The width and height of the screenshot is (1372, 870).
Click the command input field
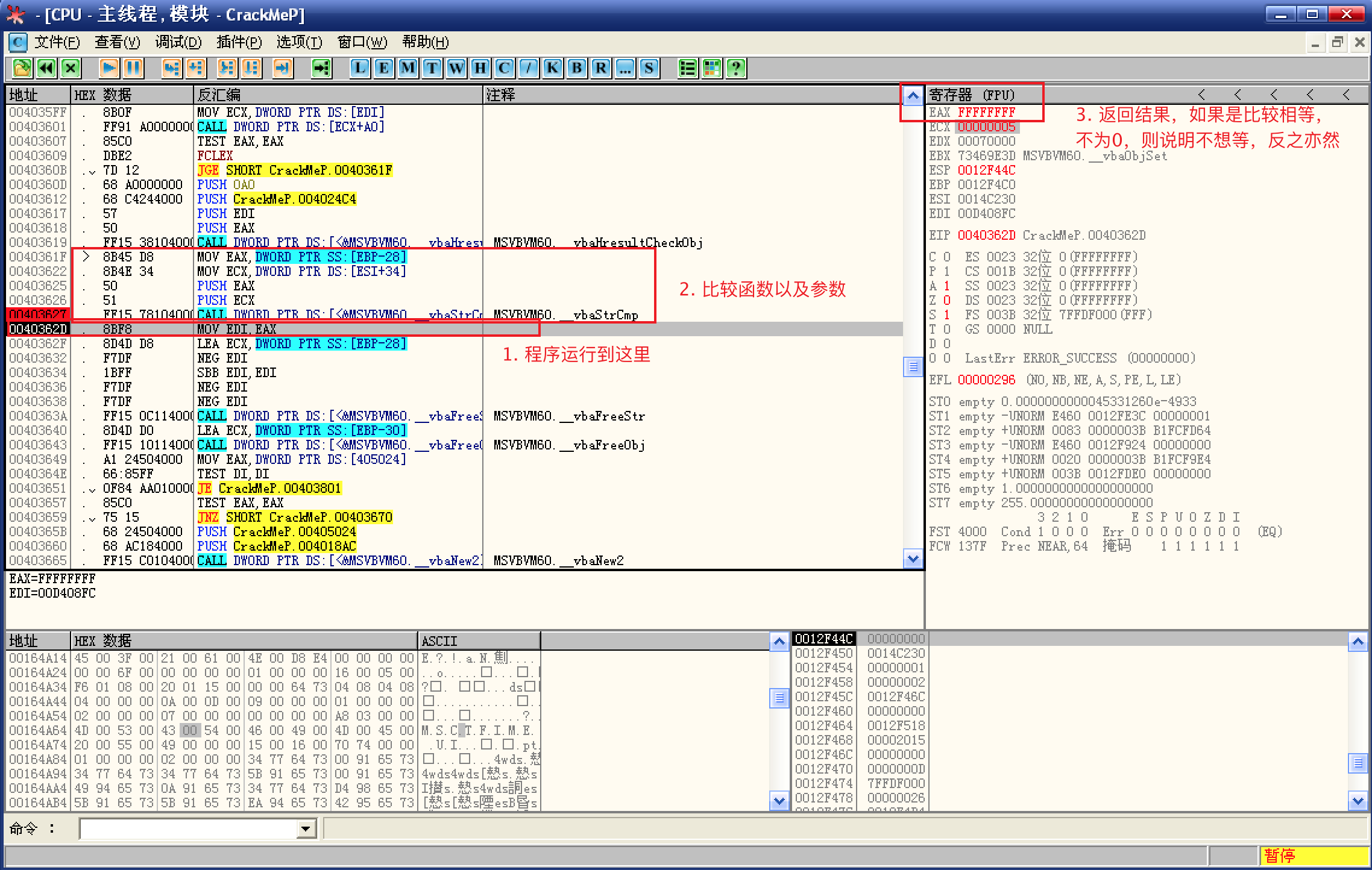tap(188, 829)
